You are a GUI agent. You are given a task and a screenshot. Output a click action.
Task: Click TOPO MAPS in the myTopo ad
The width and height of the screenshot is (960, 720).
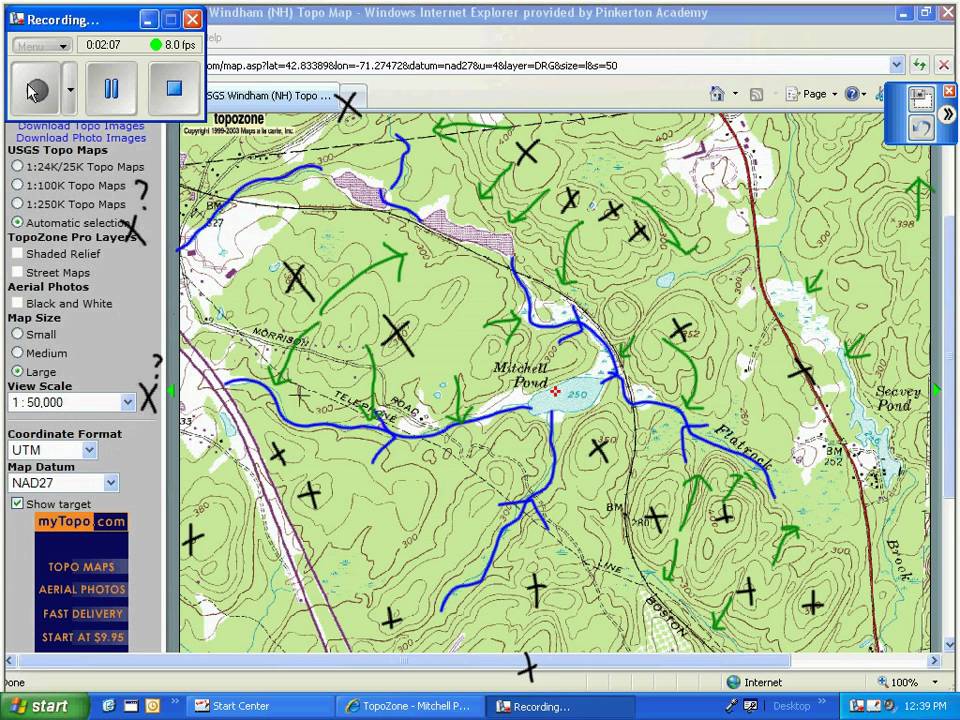pyautogui.click(x=81, y=567)
